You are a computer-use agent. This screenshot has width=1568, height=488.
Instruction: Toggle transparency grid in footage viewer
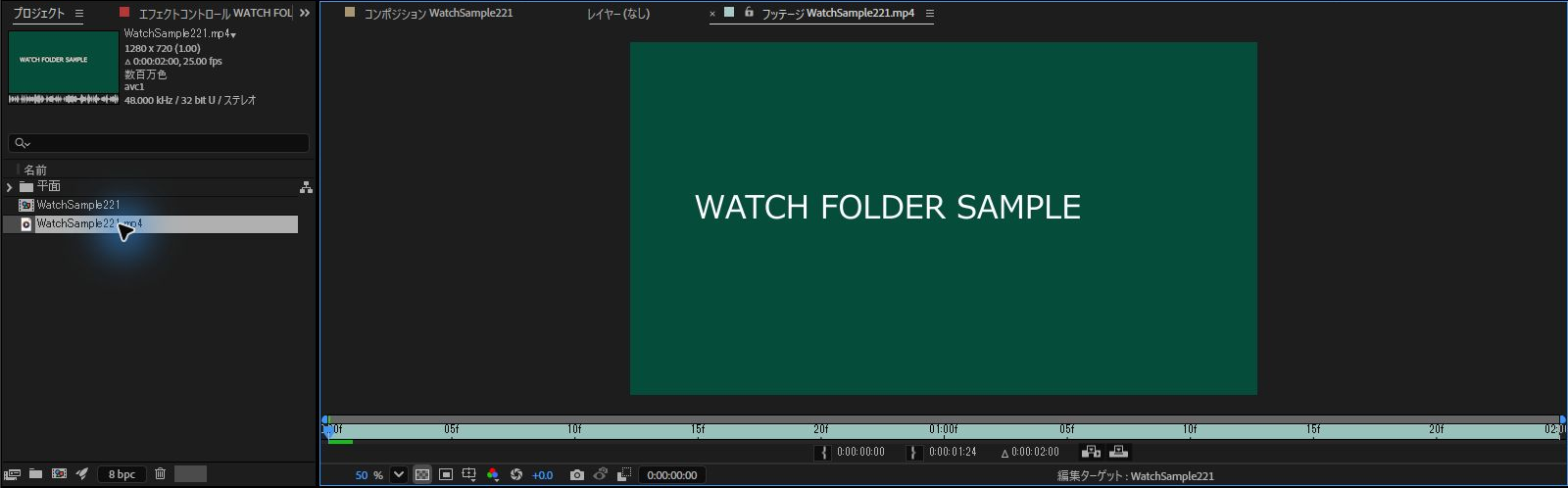422,475
